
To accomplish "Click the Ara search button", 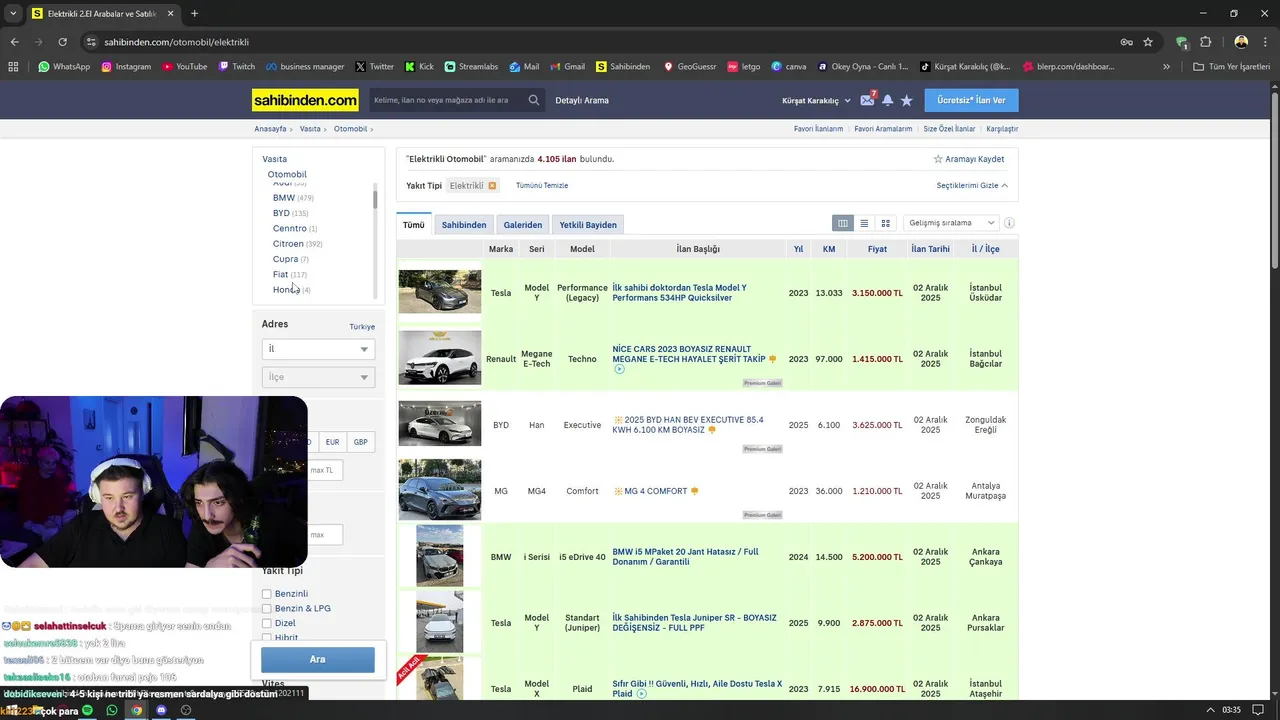I will pyautogui.click(x=318, y=659).
